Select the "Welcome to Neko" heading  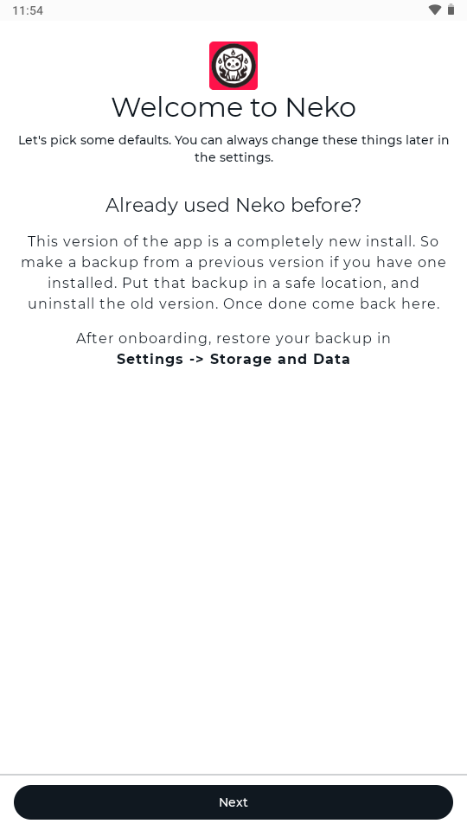click(234, 107)
